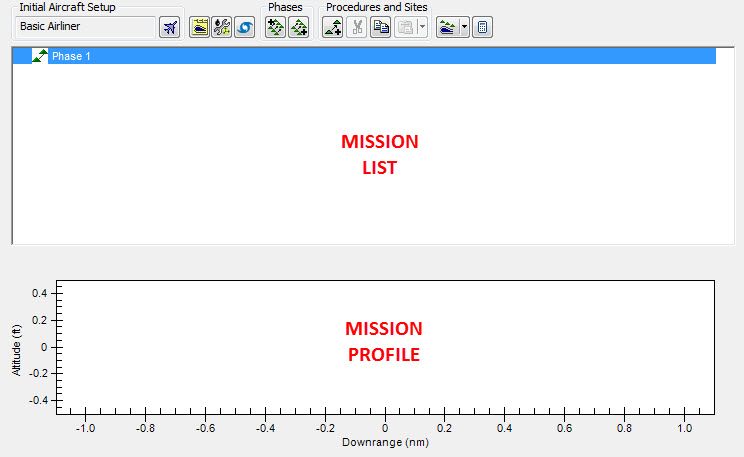Click the wrench and fuel tools icon
Image resolution: width=744 pixels, height=457 pixels.
click(221, 27)
